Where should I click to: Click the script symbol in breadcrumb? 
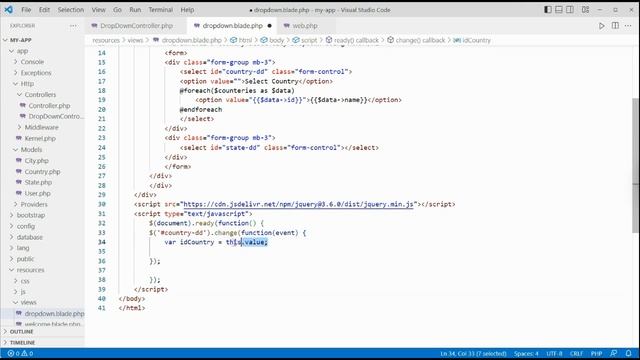tap(305, 40)
